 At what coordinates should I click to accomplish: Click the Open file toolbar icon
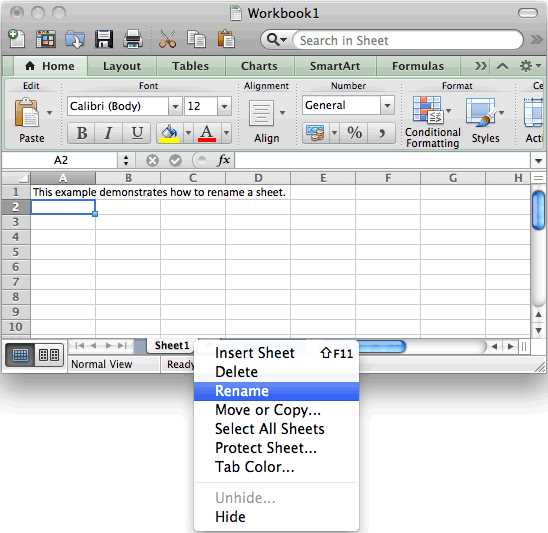point(74,39)
